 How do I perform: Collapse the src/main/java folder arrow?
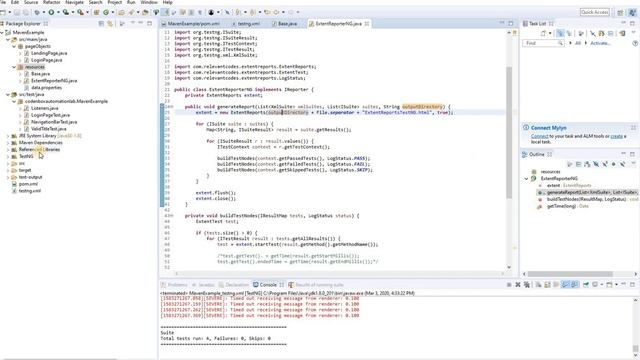pyautogui.click(x=8, y=39)
